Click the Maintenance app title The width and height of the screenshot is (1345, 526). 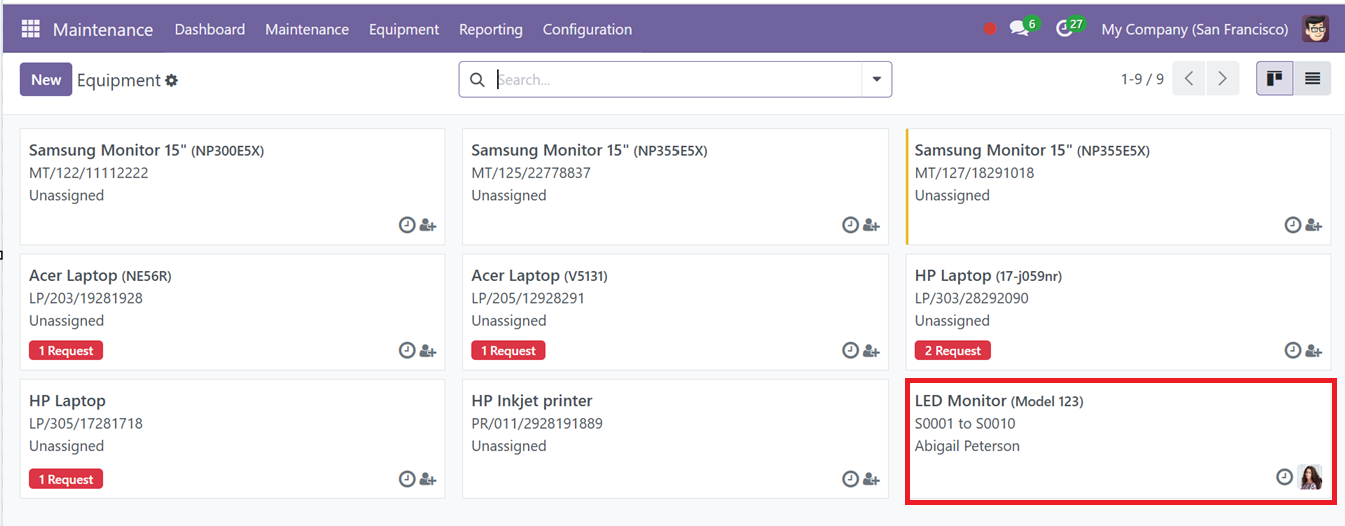103,29
